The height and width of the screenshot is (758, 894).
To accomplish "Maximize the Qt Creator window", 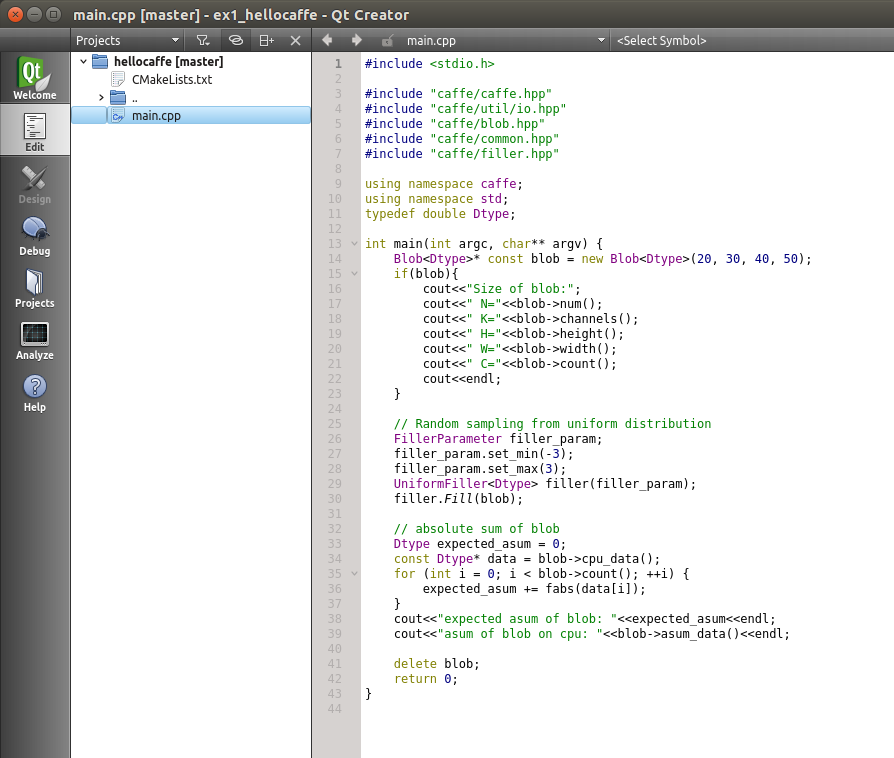I will click(54, 14).
